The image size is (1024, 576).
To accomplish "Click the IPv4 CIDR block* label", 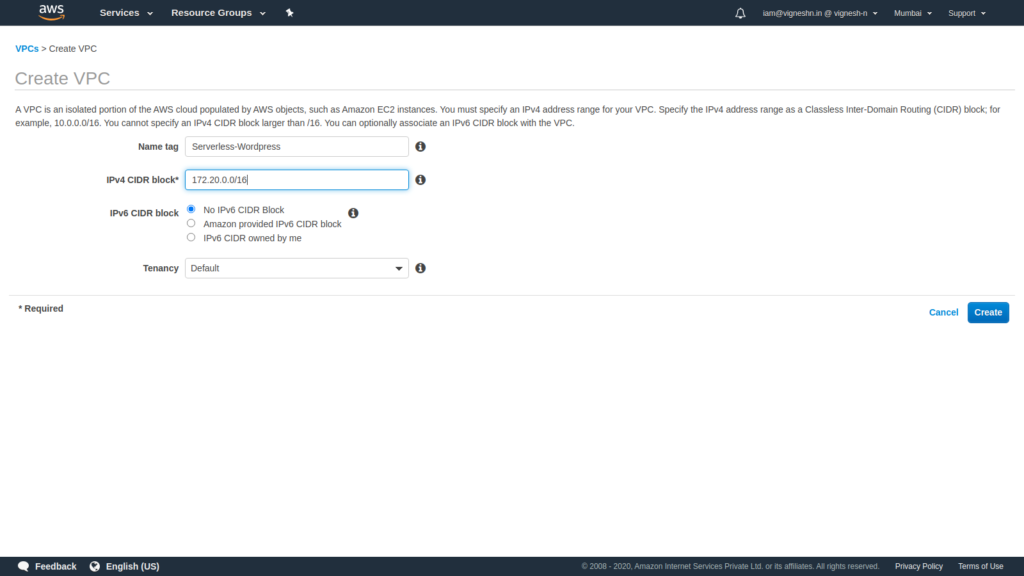I will click(x=142, y=180).
